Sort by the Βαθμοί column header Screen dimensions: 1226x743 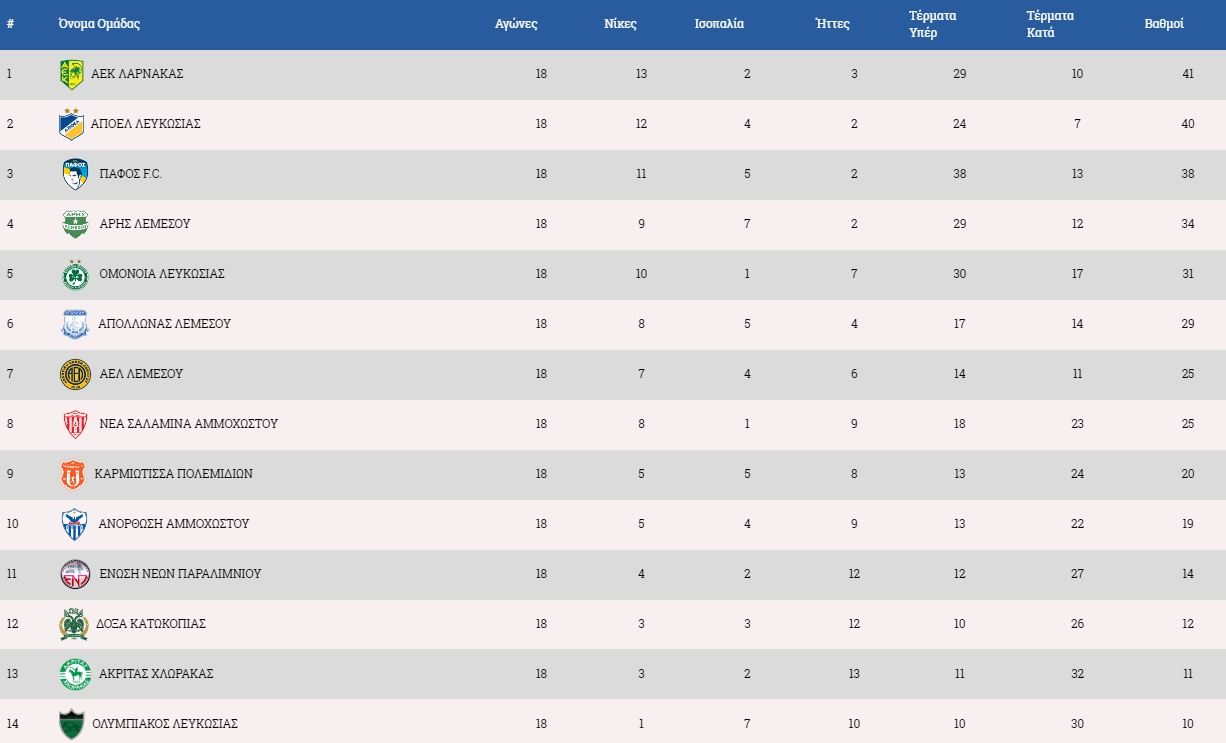coord(1164,24)
